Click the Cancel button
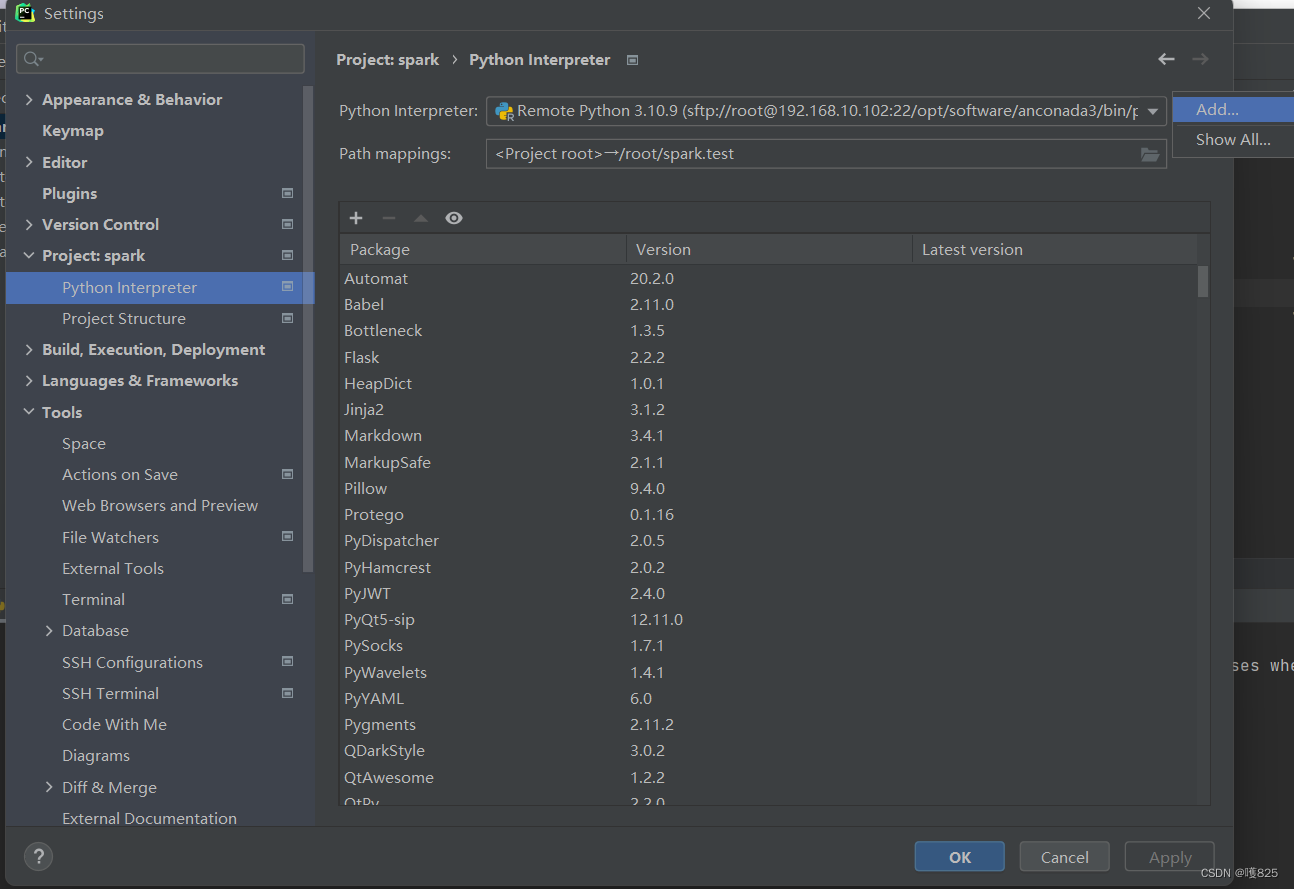Viewport: 1294px width, 889px height. (x=1064, y=857)
